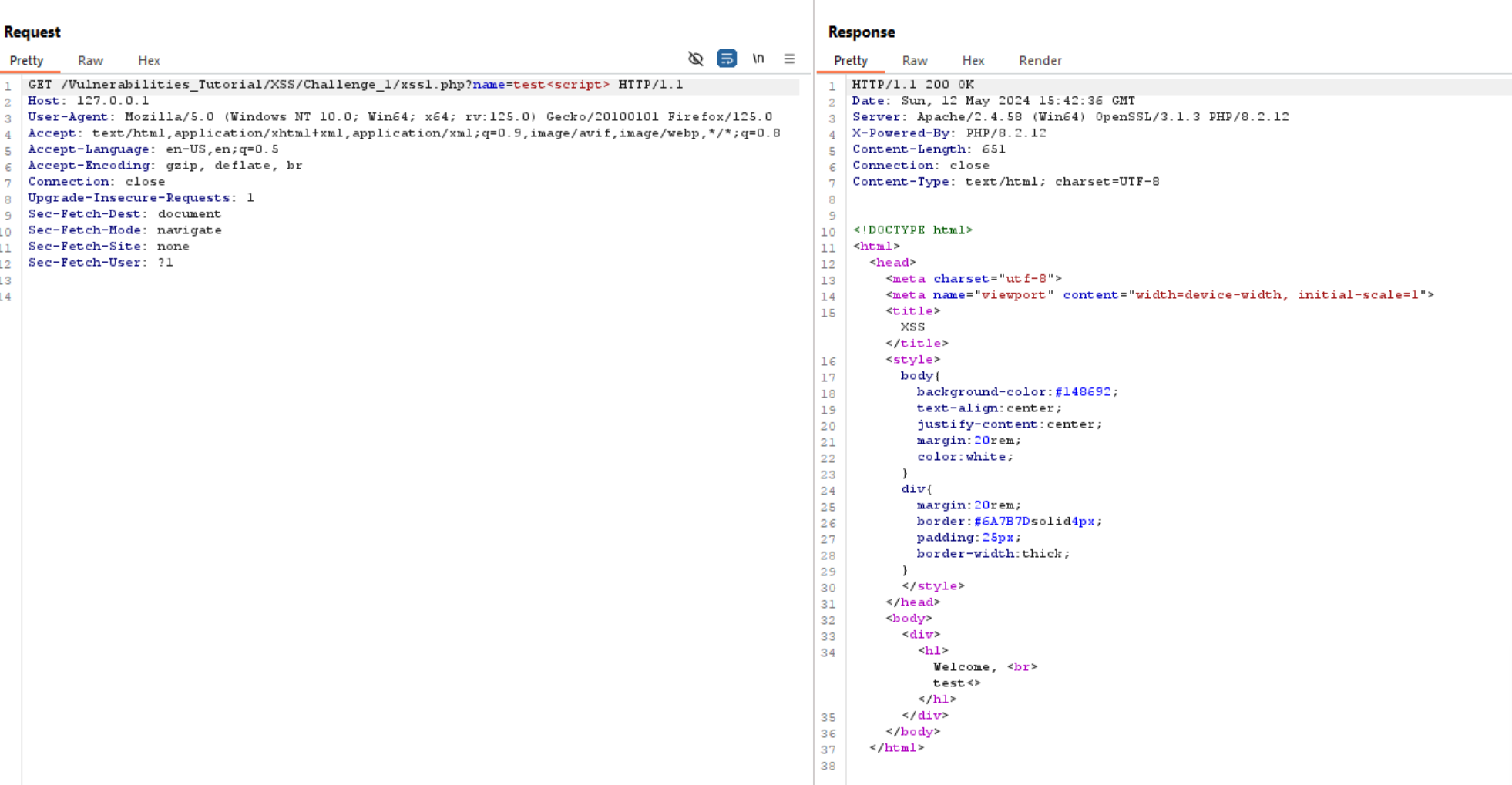Click the name=test<script> parameter value
The image size is (1512, 785).
541,85
